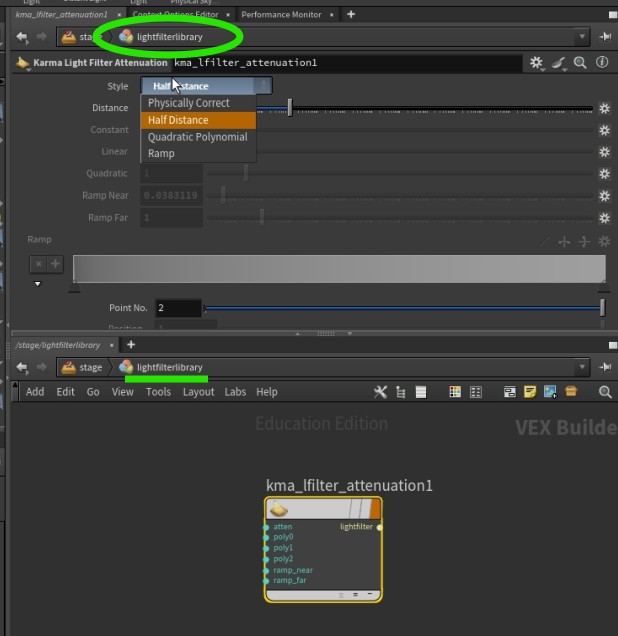
Task: Toggle the orange flag on kma_lfilter_attenuation1 node
Action: (374, 509)
